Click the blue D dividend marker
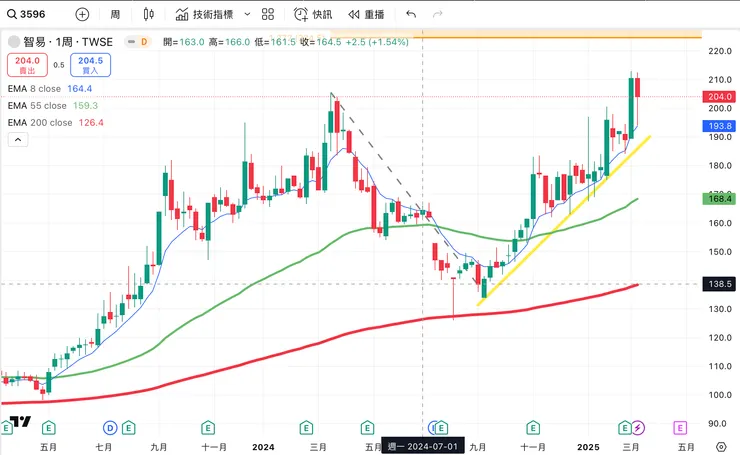 pos(110,428)
